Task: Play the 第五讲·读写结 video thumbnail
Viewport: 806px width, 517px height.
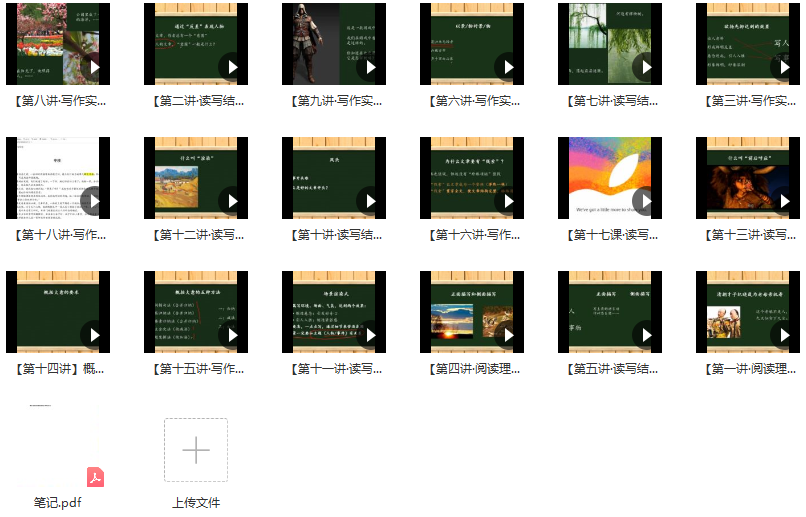Action: pos(610,312)
